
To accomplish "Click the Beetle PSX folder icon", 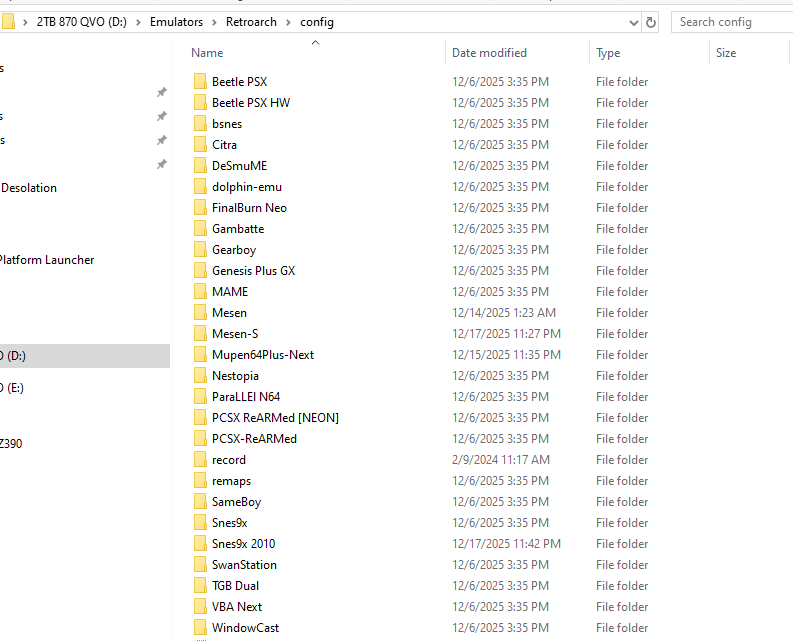I will pyautogui.click(x=200, y=82).
